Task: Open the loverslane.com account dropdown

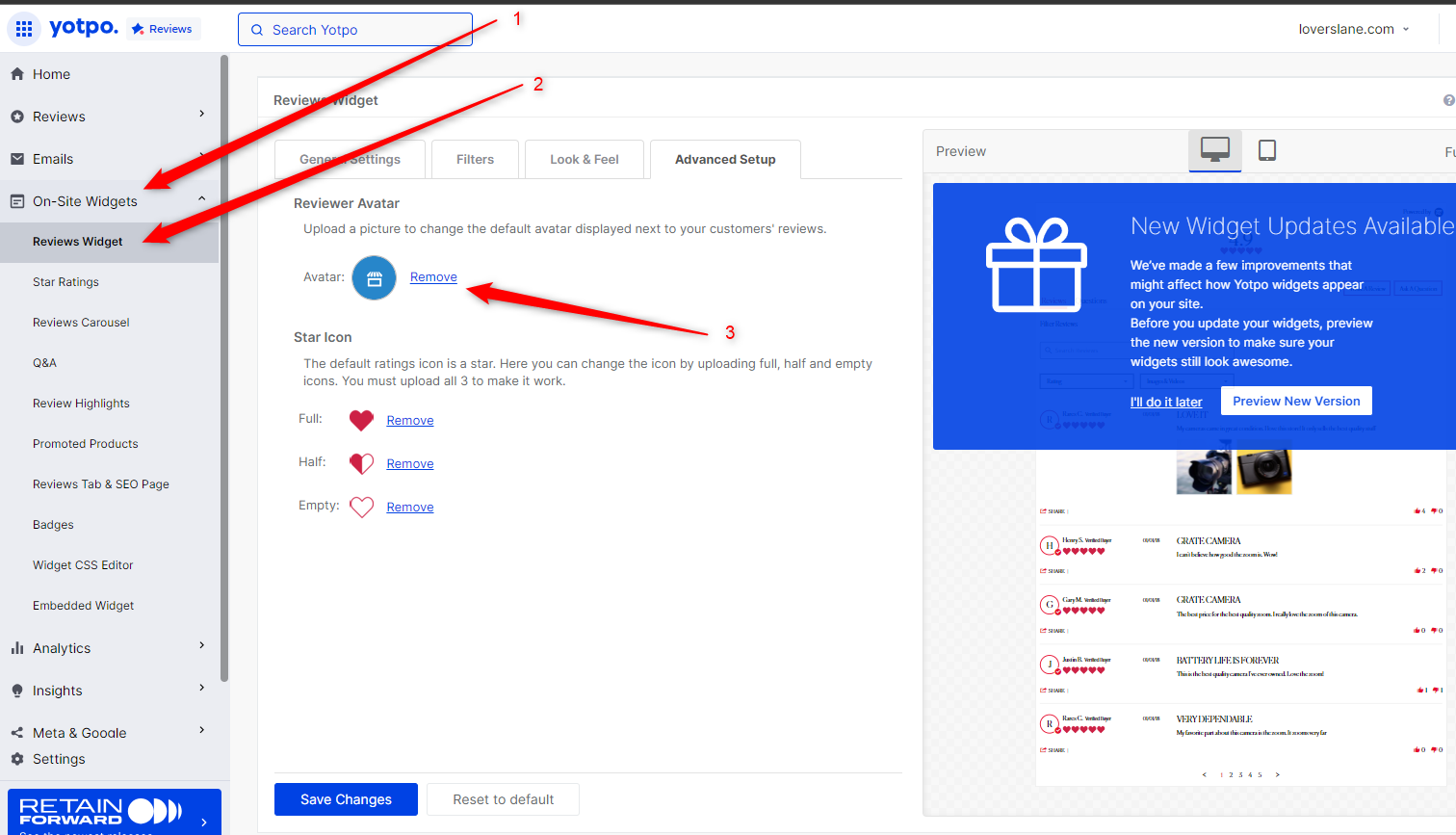Action: point(1354,29)
